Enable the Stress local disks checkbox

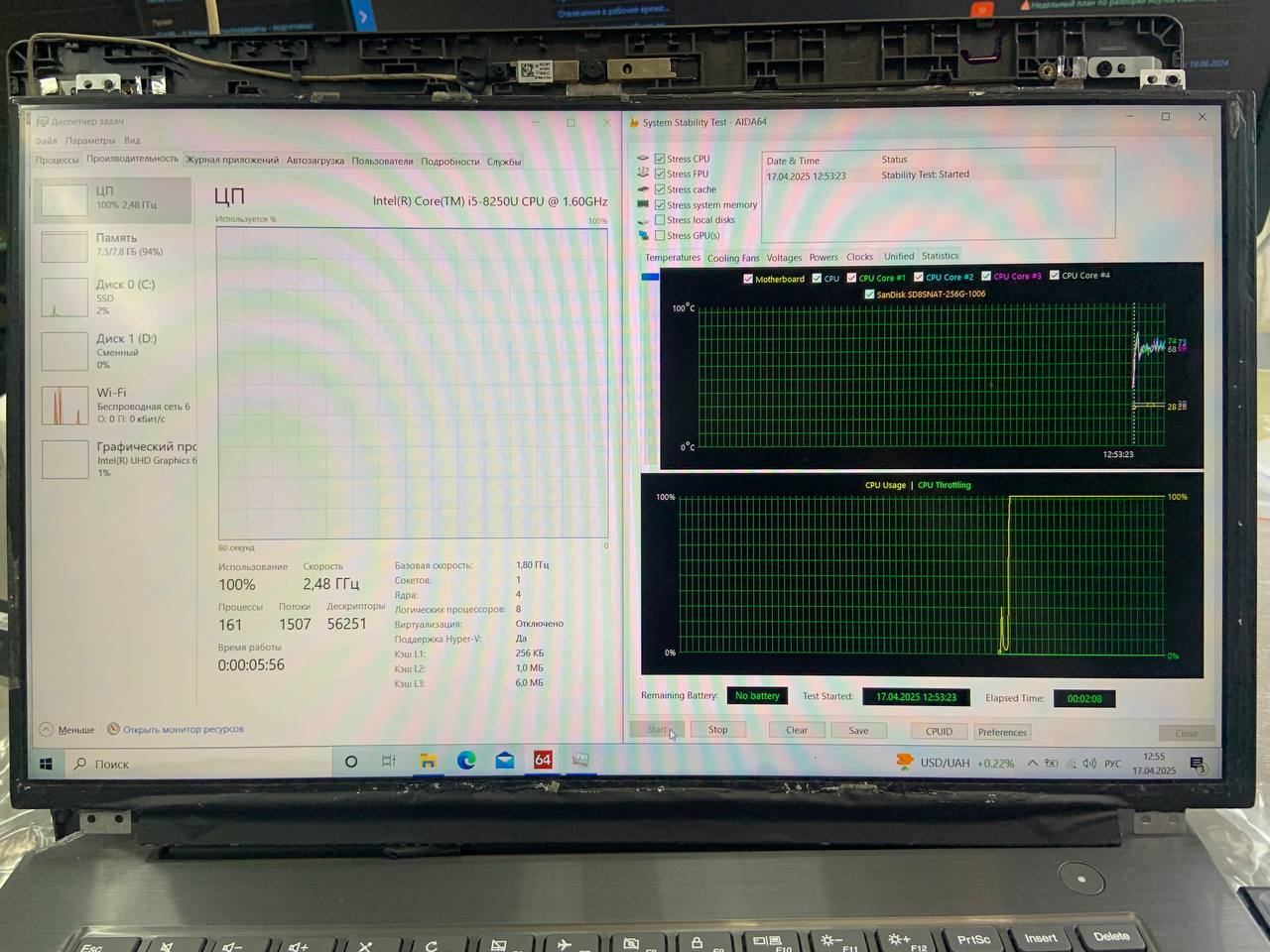tap(660, 220)
